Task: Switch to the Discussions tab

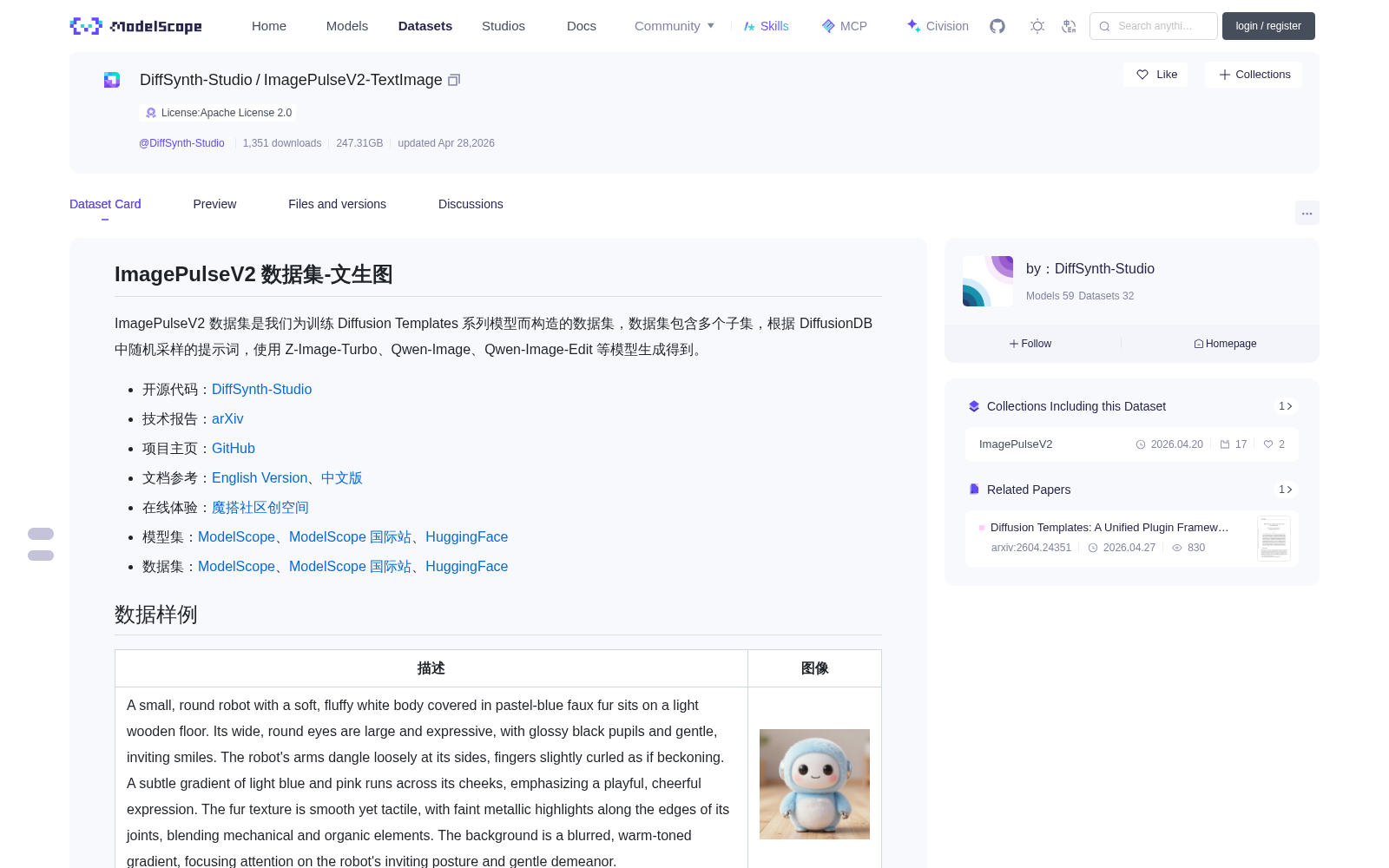Action: [x=471, y=204]
